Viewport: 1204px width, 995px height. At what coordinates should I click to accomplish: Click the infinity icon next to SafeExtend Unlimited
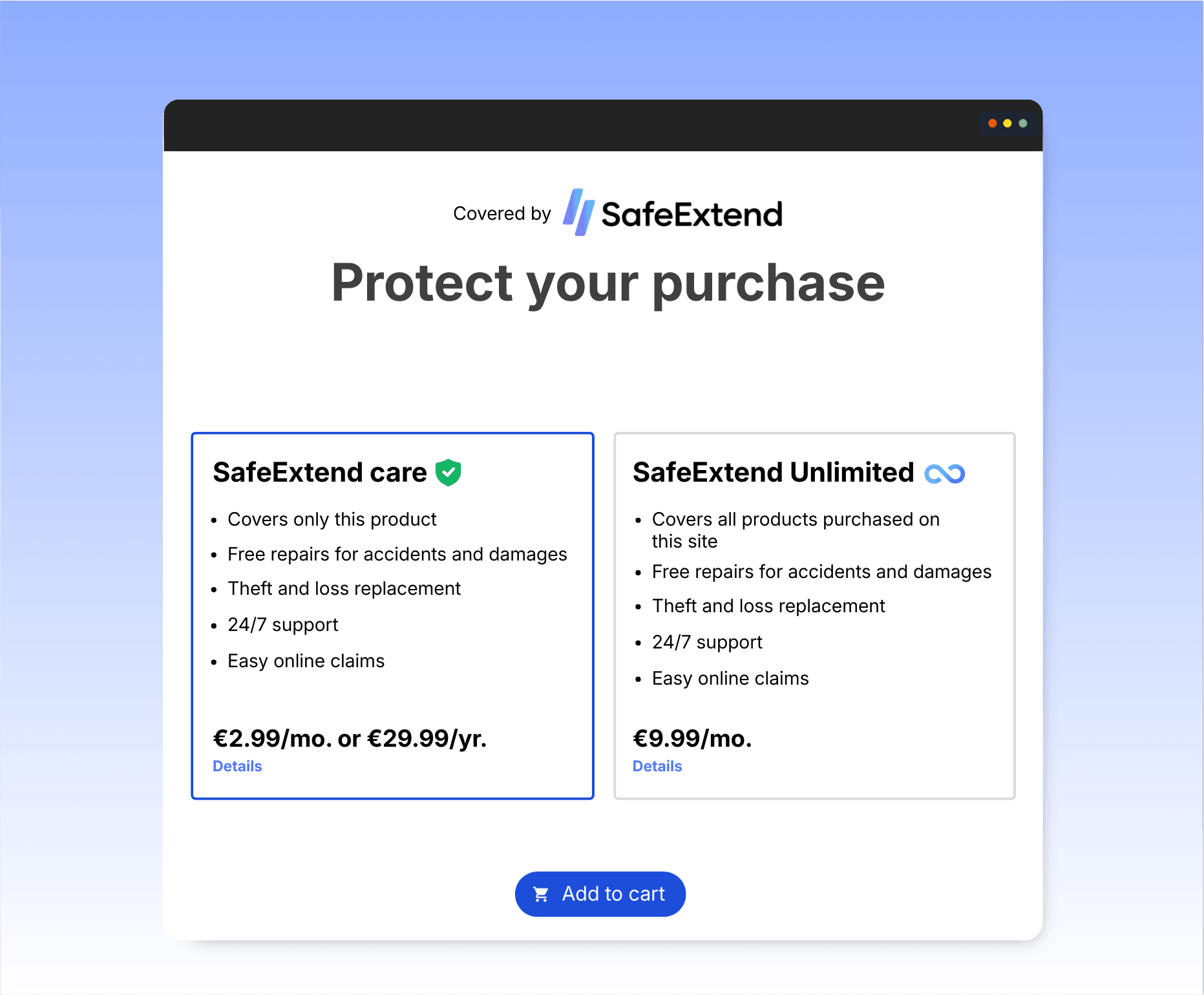point(945,473)
